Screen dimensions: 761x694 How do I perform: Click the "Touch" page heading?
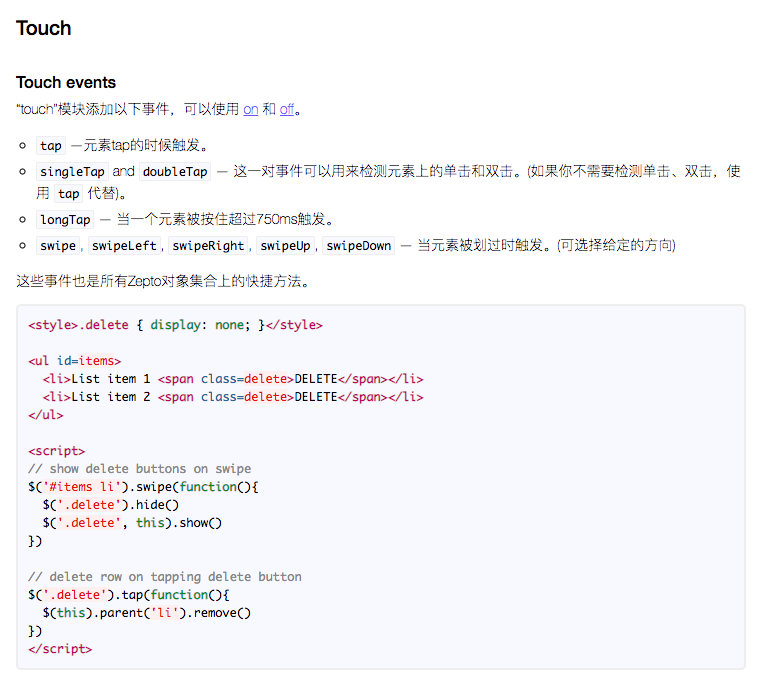point(44,28)
